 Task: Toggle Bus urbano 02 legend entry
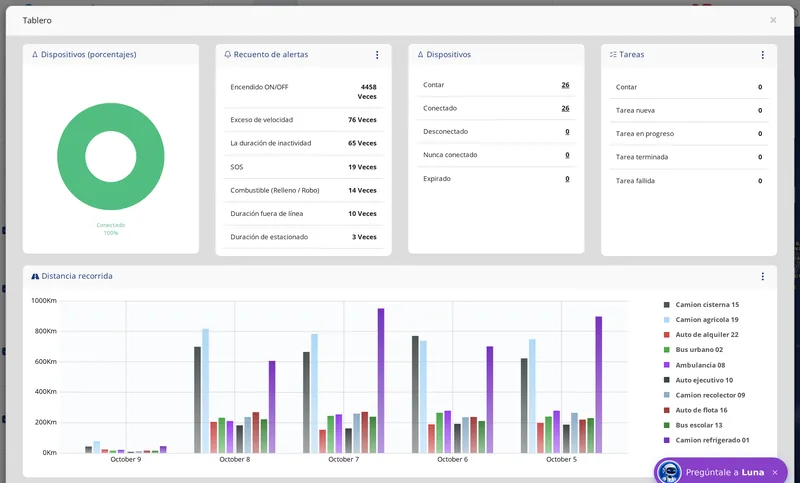pyautogui.click(x=693, y=350)
